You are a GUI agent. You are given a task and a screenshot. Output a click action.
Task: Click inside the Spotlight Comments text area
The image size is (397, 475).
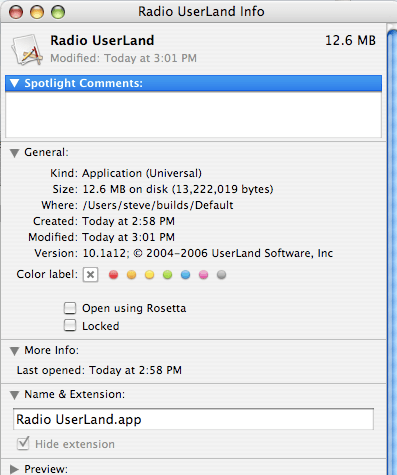pos(193,114)
